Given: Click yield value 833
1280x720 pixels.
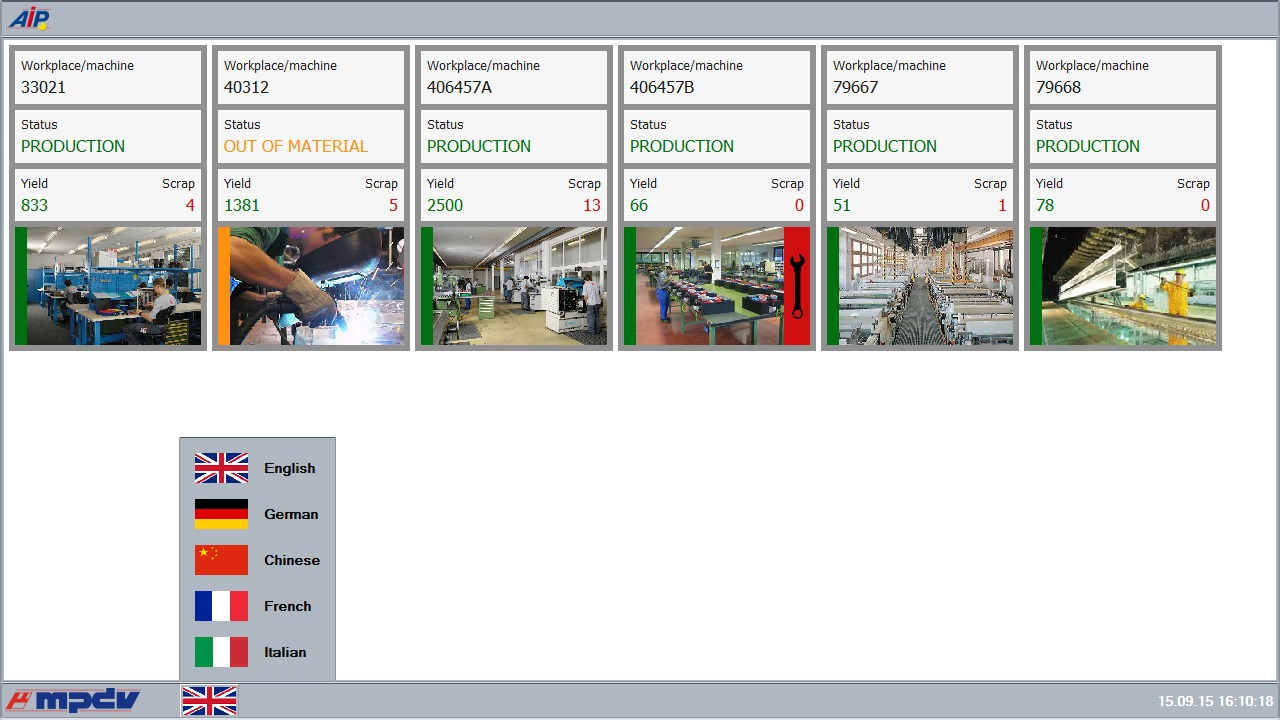Looking at the screenshot, I should [x=34, y=205].
